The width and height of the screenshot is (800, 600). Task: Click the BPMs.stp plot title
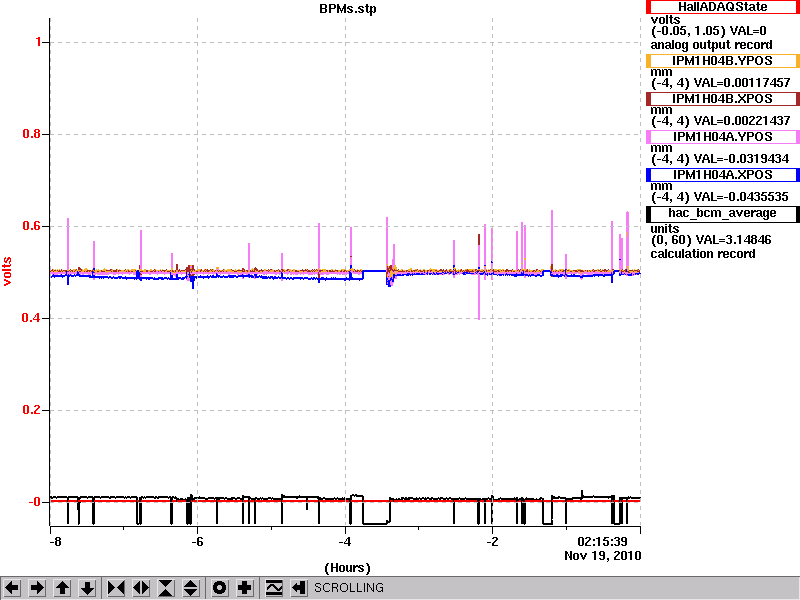[348, 9]
